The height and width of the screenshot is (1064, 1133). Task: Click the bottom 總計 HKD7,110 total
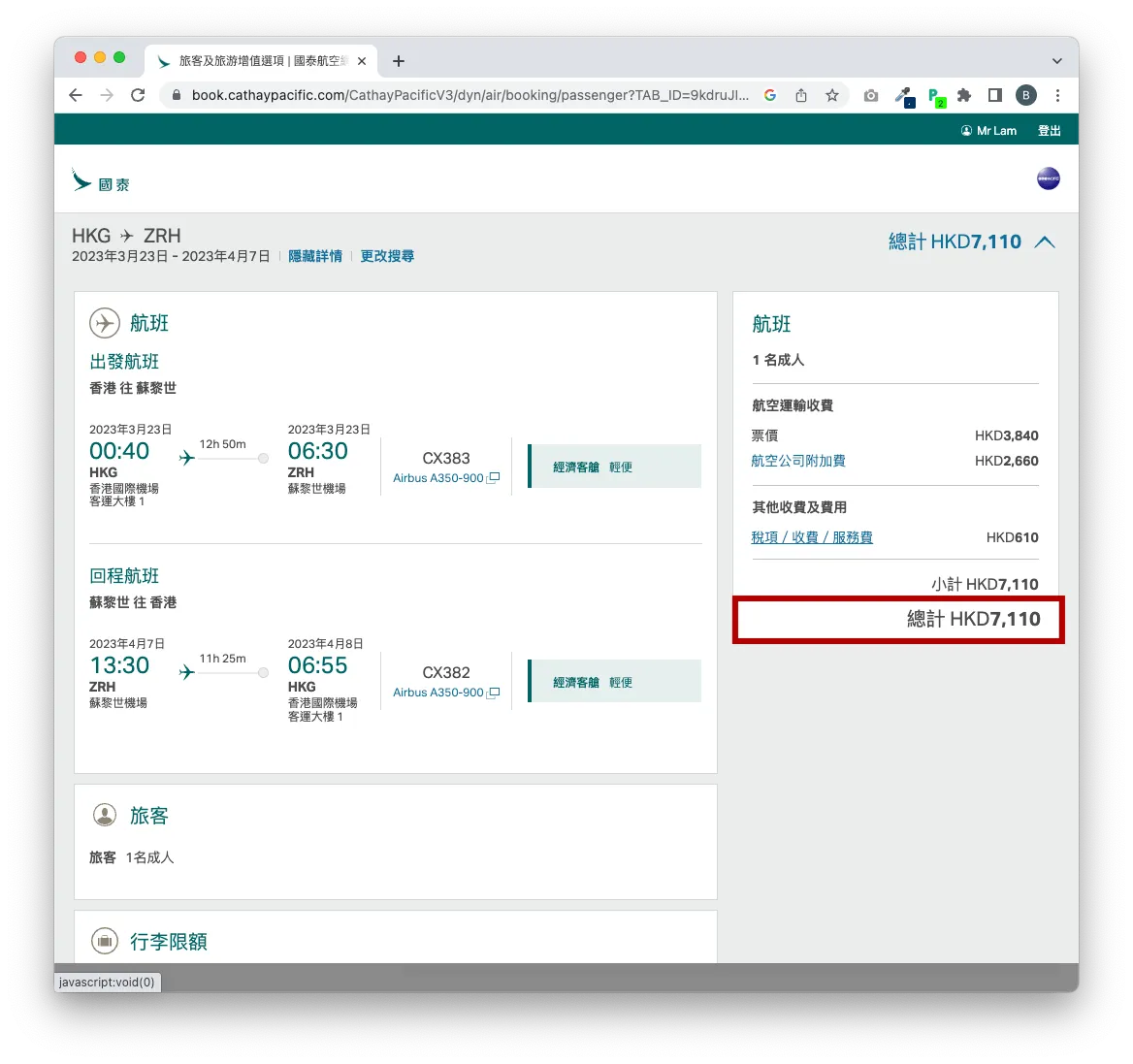point(973,619)
